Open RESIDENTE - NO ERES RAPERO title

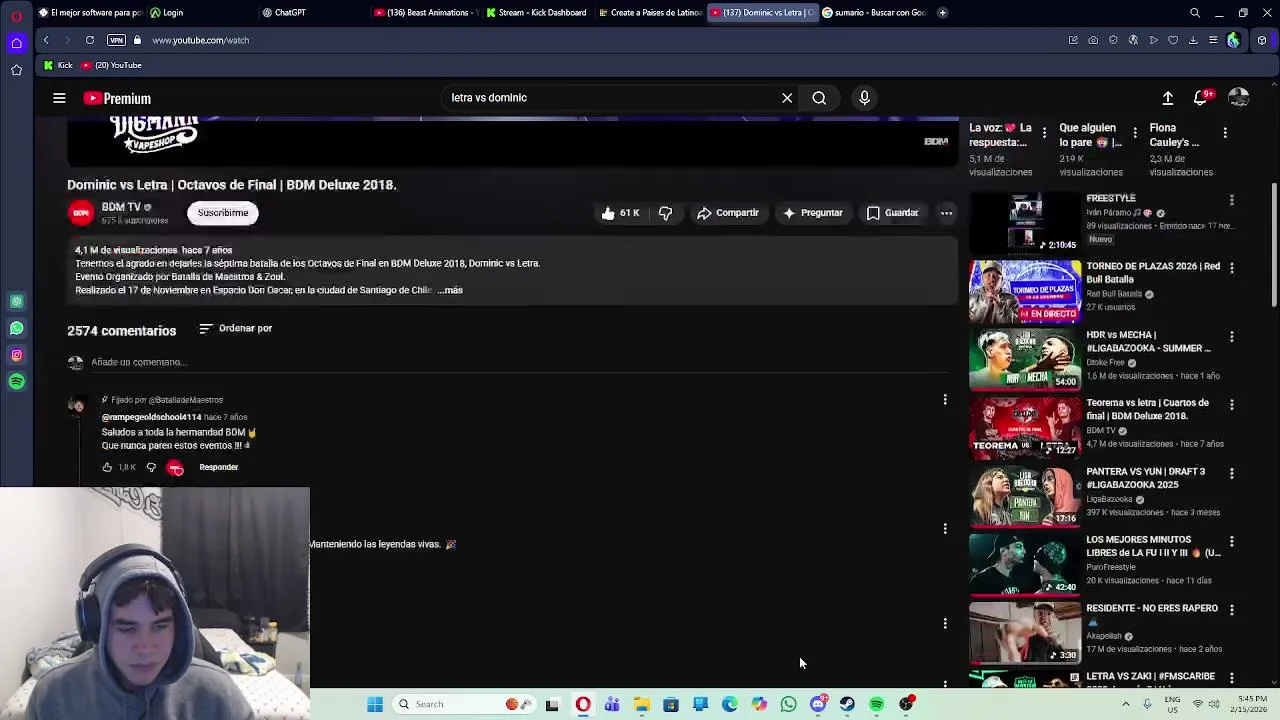pos(1152,608)
